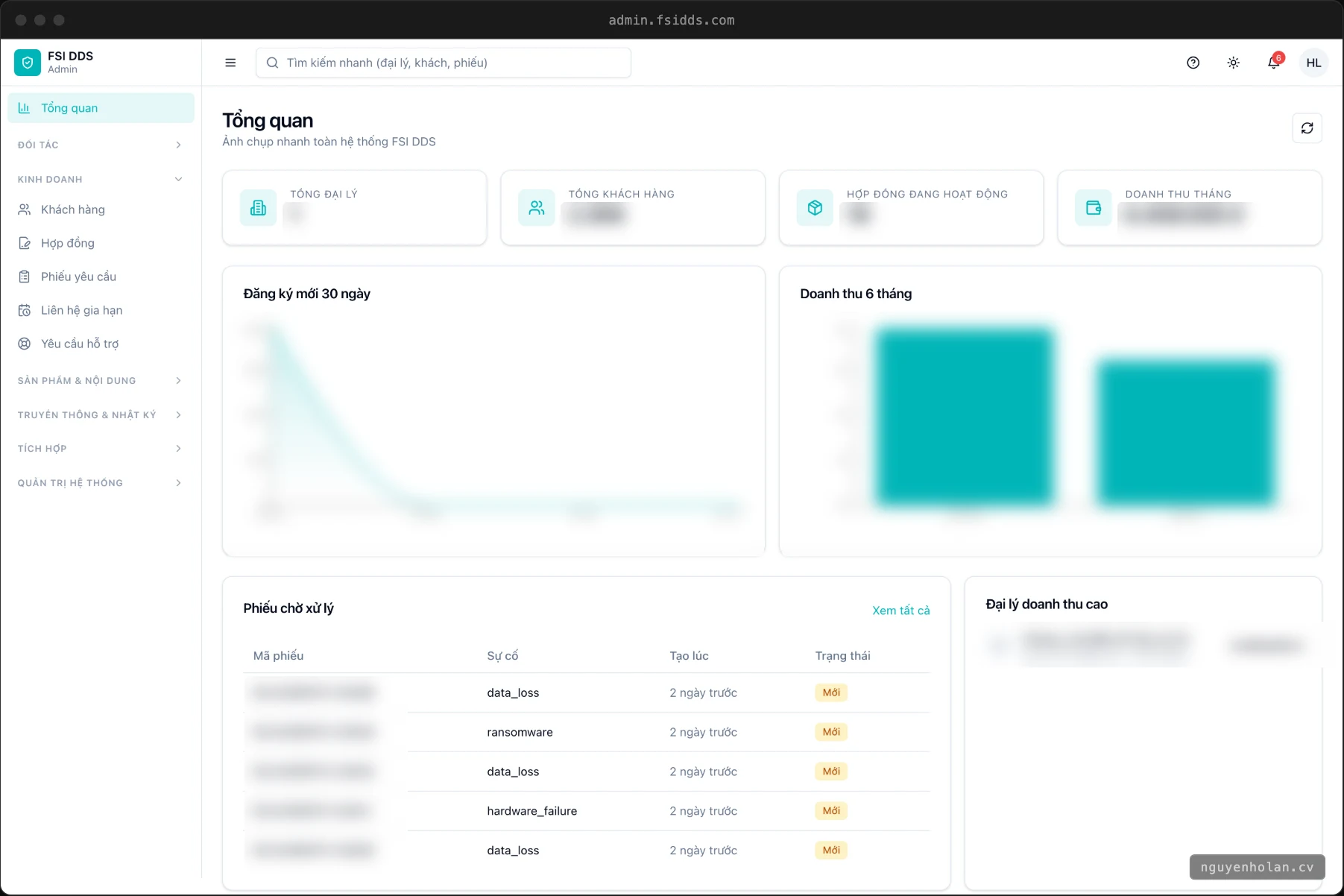Screen dimensions: 1344x896
Task: Expand TRUYỀN THÔNG & NHẬT KÝ section
Action: tap(101, 414)
